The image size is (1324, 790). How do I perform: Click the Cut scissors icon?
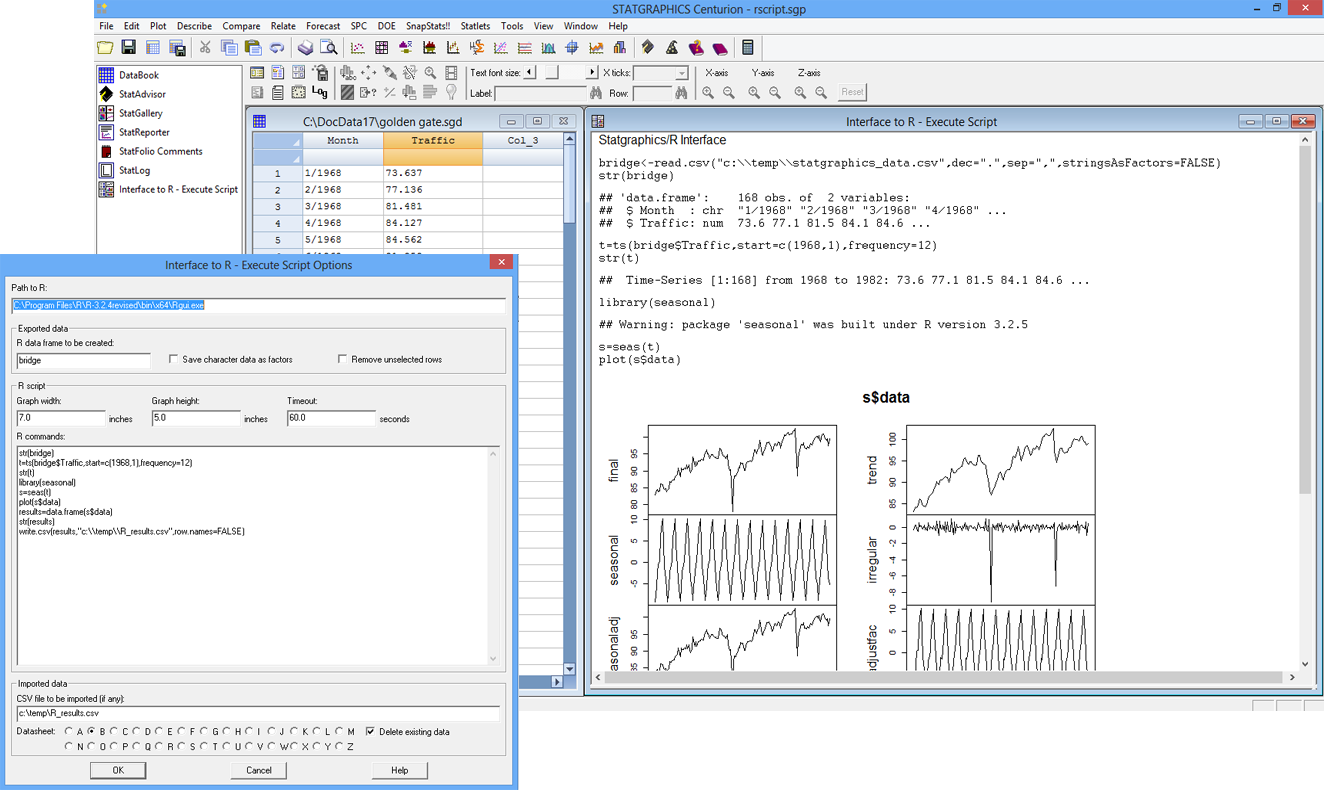[x=205, y=47]
